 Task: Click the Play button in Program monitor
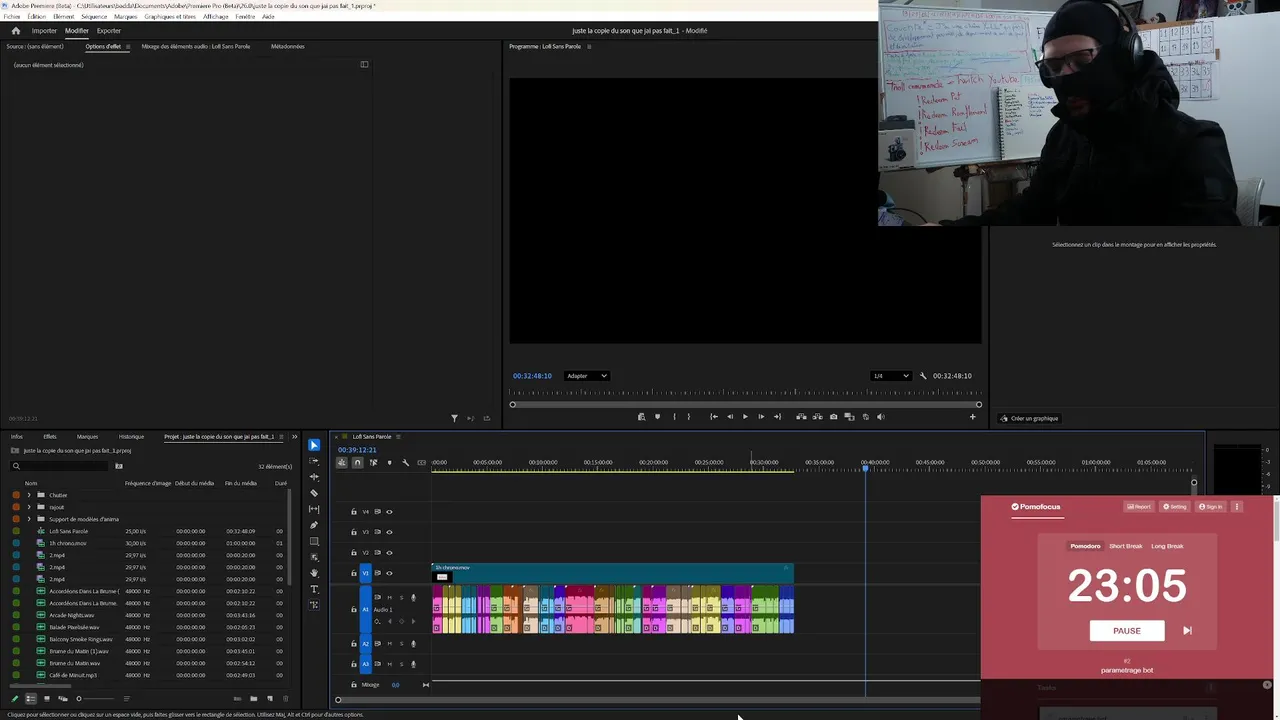(x=744, y=417)
